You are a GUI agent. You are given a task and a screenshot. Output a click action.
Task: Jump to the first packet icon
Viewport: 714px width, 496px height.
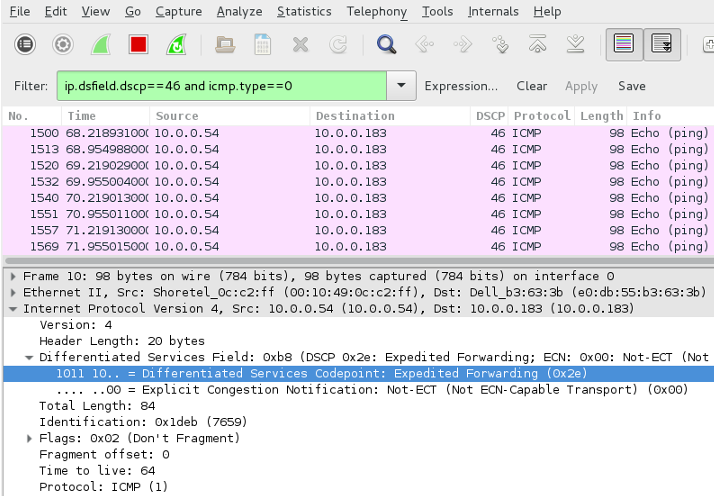click(538, 44)
